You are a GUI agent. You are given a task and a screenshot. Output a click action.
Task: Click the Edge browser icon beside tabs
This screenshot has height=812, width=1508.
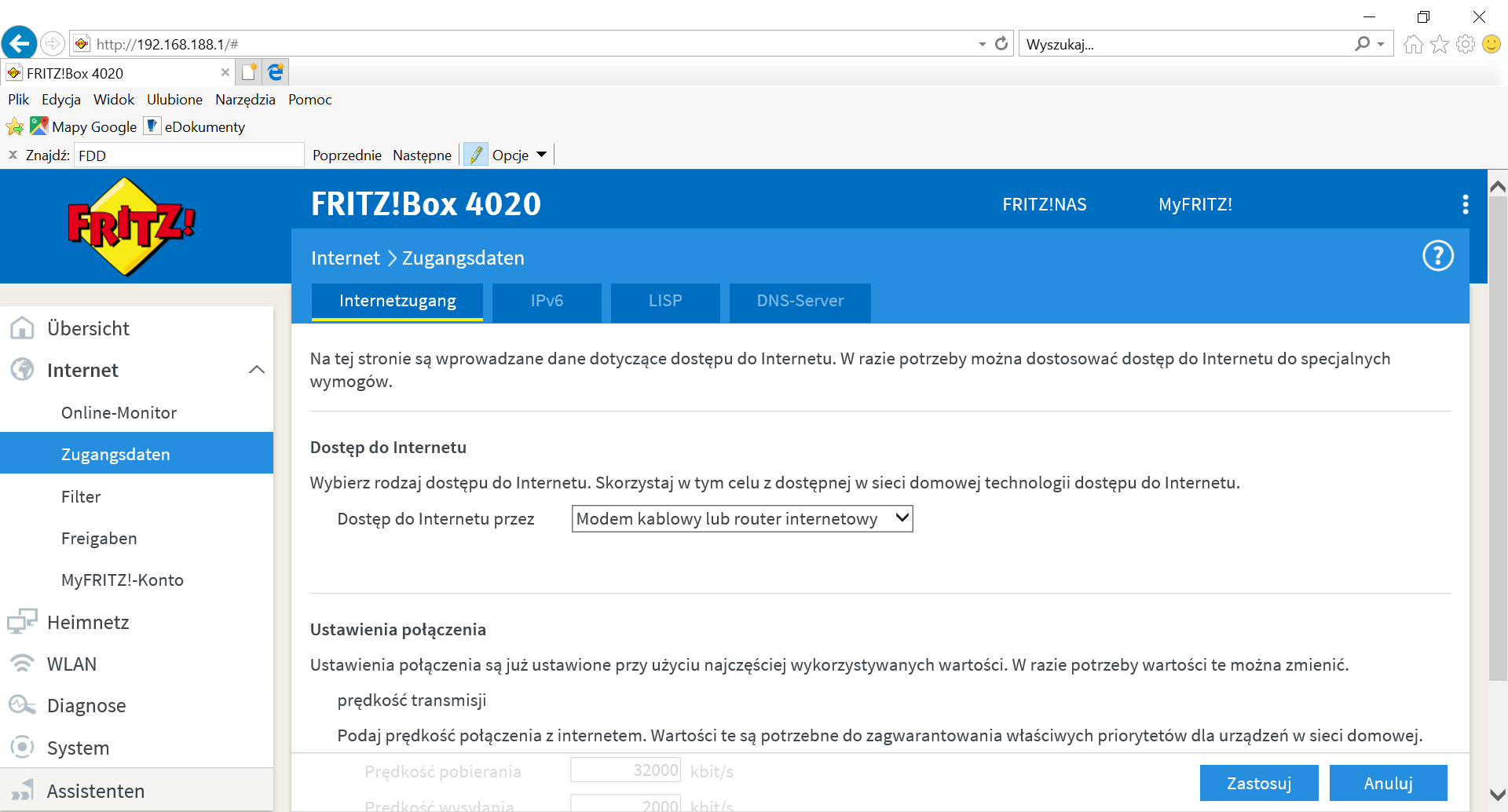[x=276, y=72]
